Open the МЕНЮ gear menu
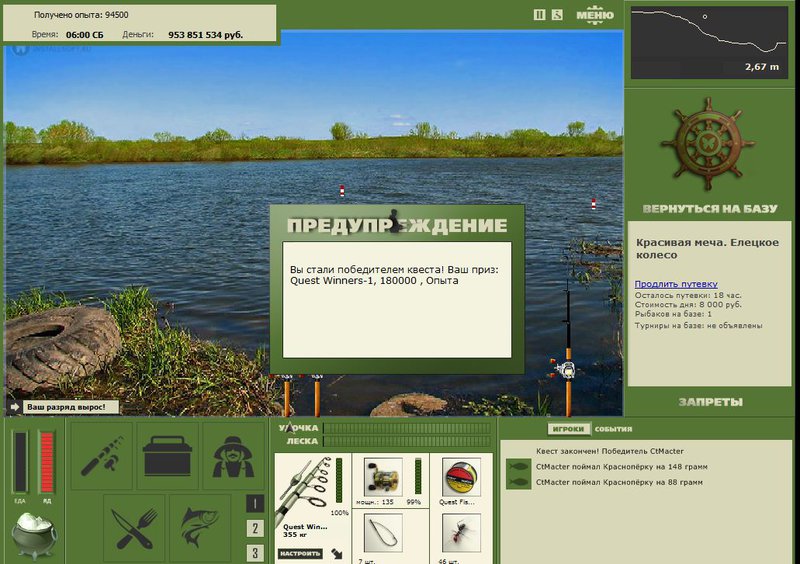800x564 pixels. coord(595,15)
